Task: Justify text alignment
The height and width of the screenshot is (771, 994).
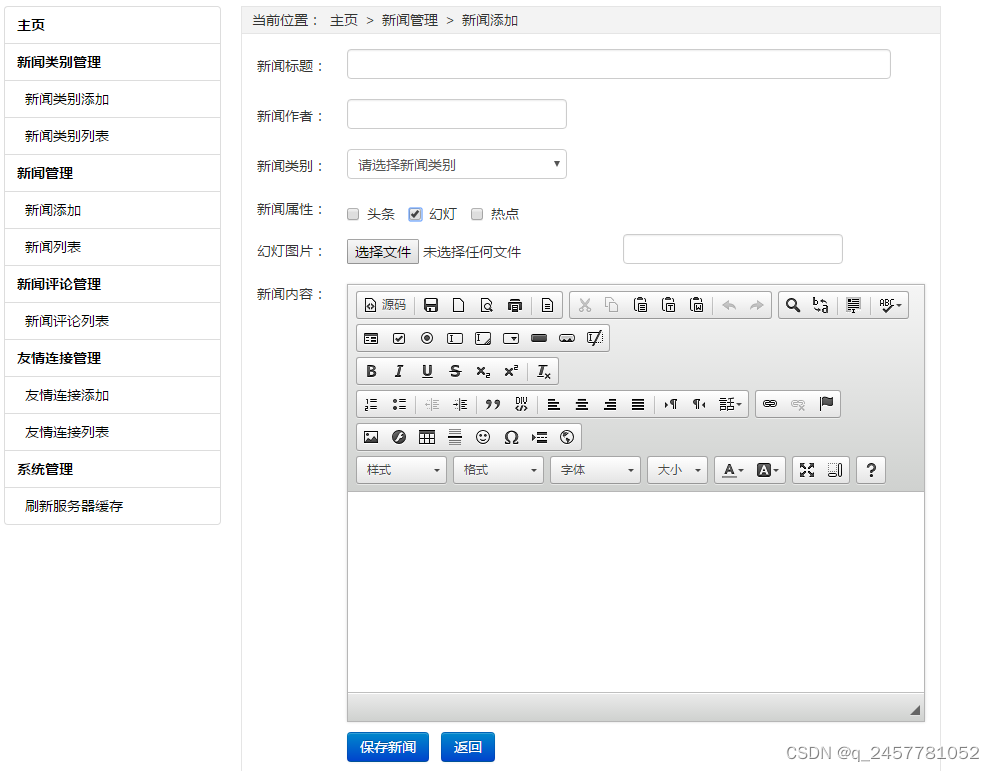Action: (638, 404)
